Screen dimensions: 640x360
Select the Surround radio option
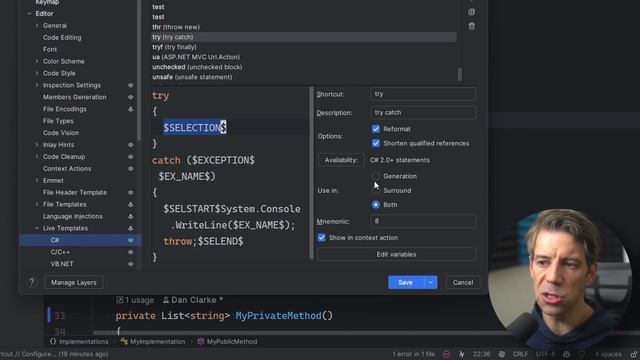click(x=376, y=191)
